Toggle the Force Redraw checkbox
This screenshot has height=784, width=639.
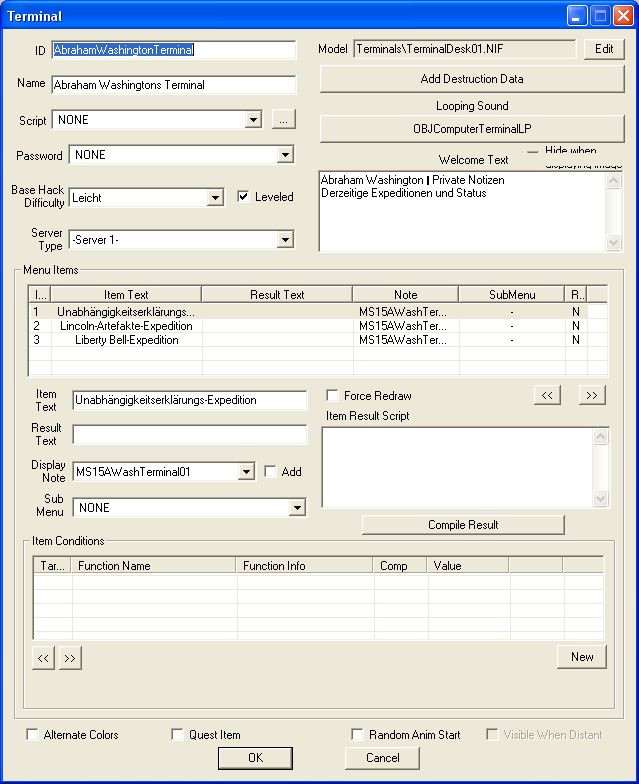tap(332, 396)
